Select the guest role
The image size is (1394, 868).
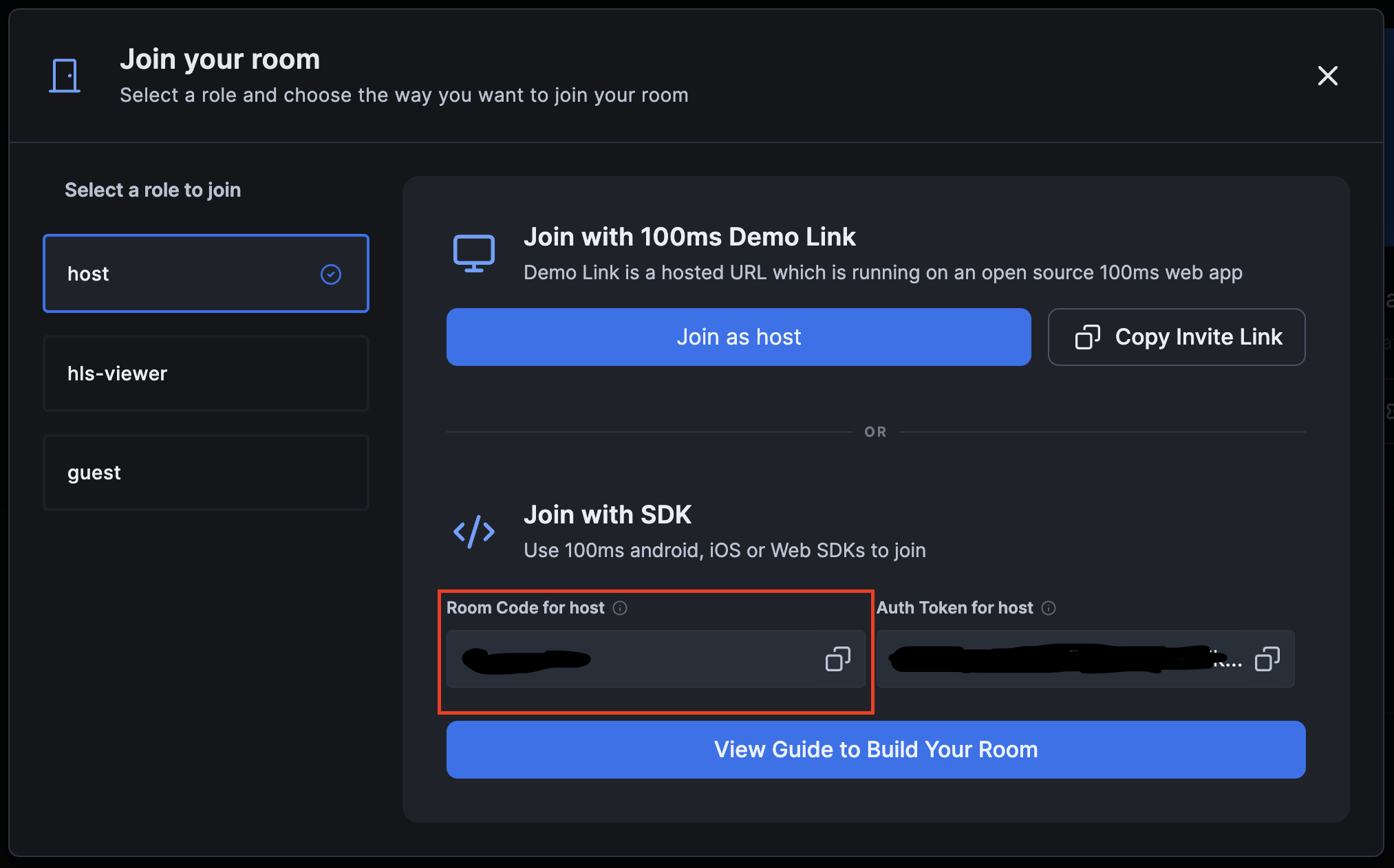click(x=206, y=473)
